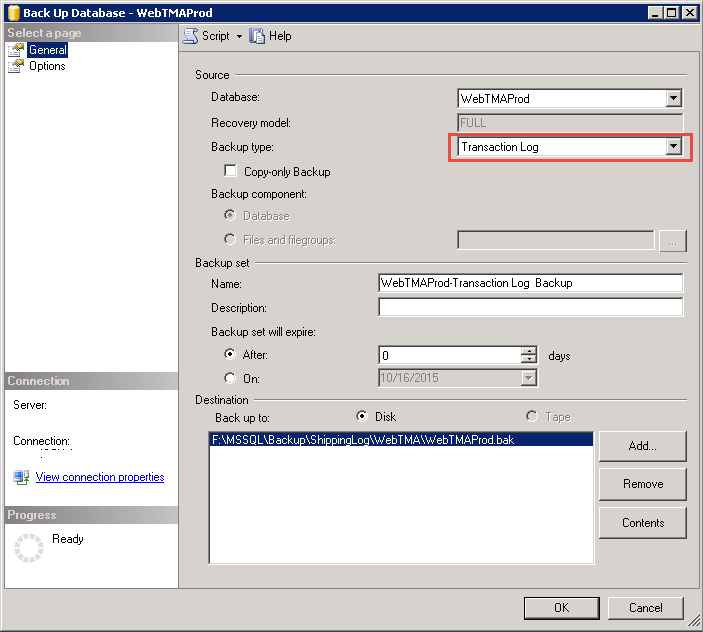
Task: Click the Add... button
Action: (x=642, y=446)
